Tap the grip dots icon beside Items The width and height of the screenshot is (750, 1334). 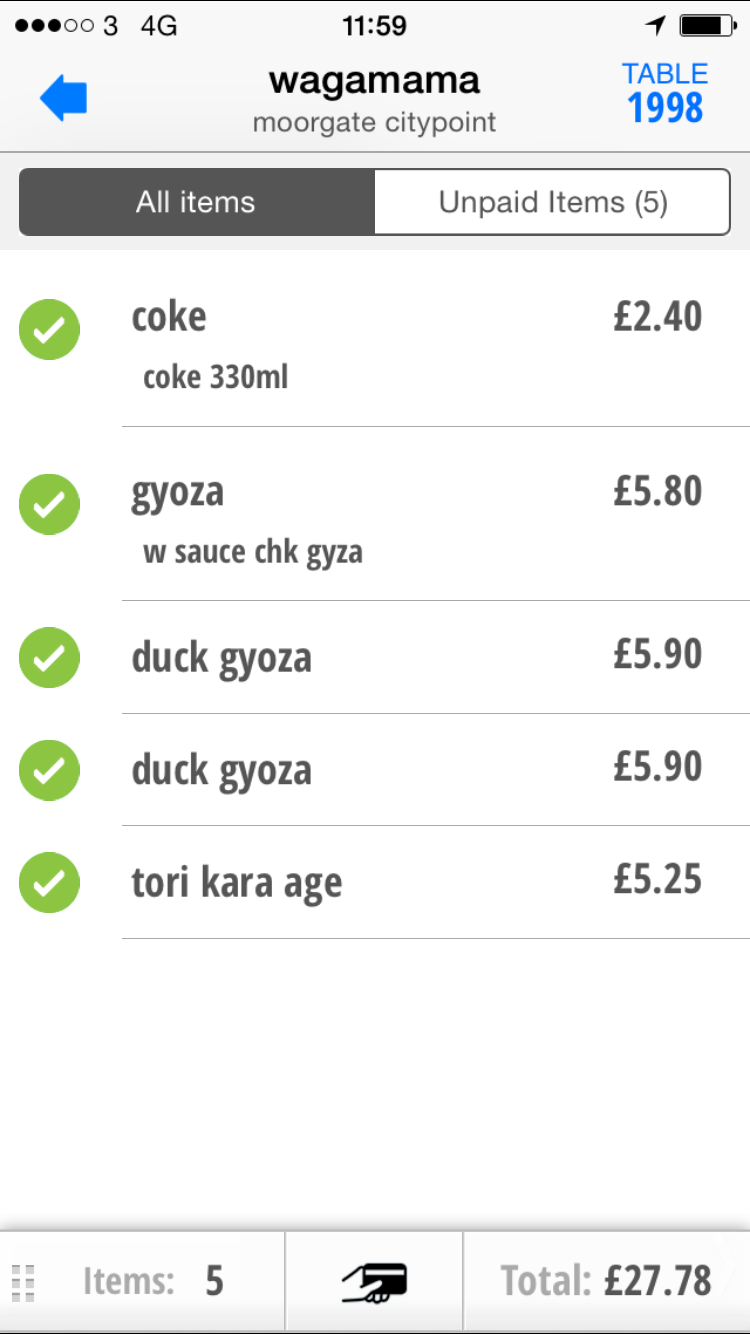tap(24, 1282)
